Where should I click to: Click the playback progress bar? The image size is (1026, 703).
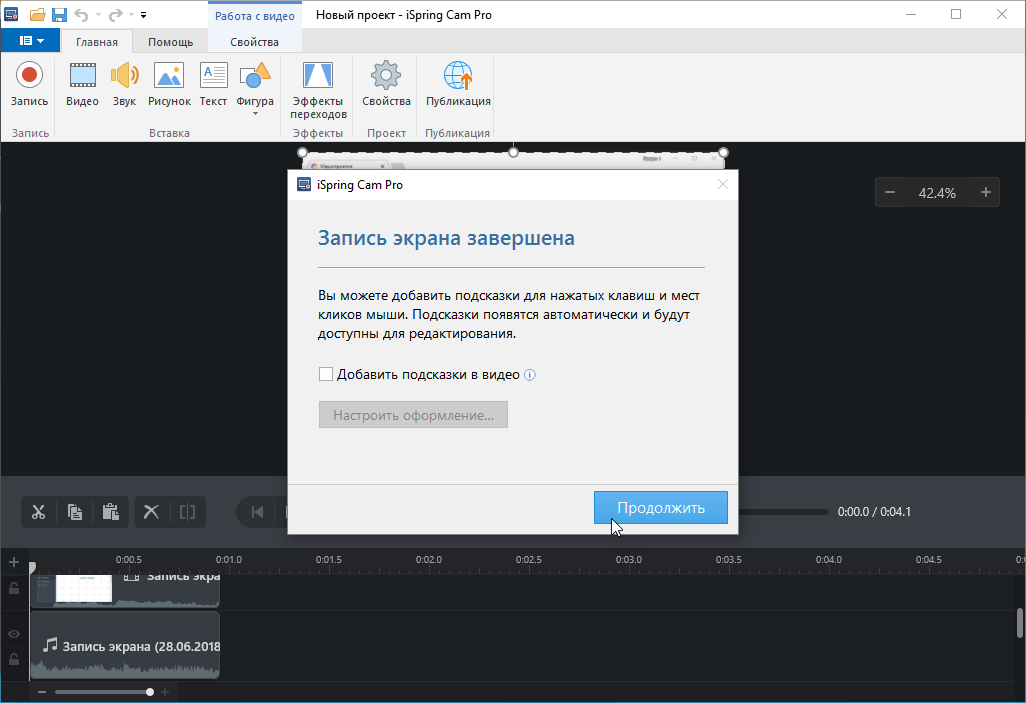[784, 512]
